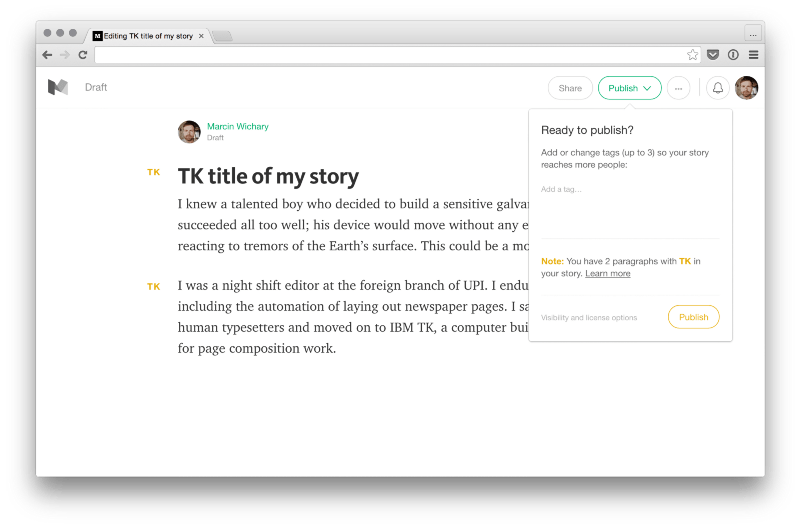Click the Pocket extension icon
Image resolution: width=800 pixels, height=527 pixels.
click(713, 55)
